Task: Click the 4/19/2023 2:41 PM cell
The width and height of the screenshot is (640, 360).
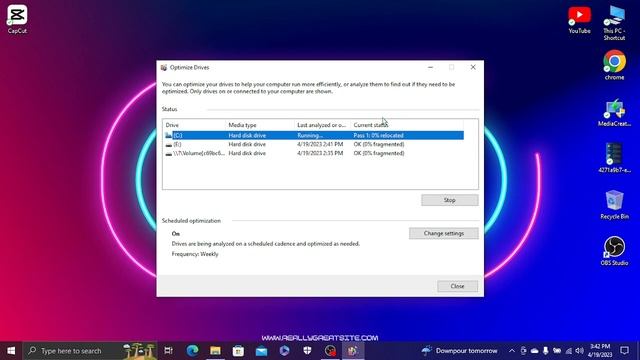Action: 320,144
